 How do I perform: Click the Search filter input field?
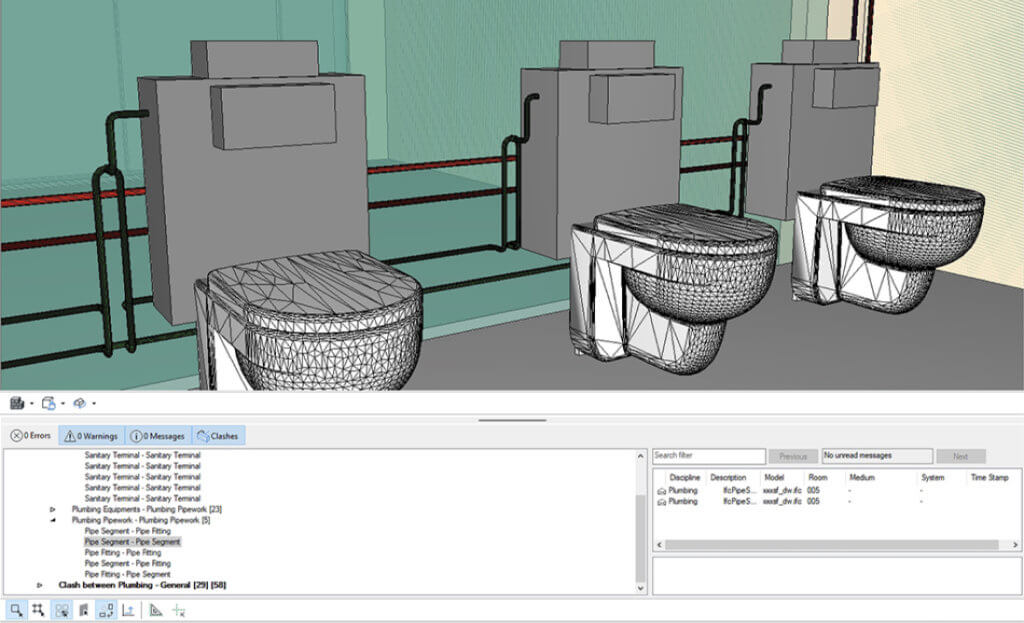point(708,456)
